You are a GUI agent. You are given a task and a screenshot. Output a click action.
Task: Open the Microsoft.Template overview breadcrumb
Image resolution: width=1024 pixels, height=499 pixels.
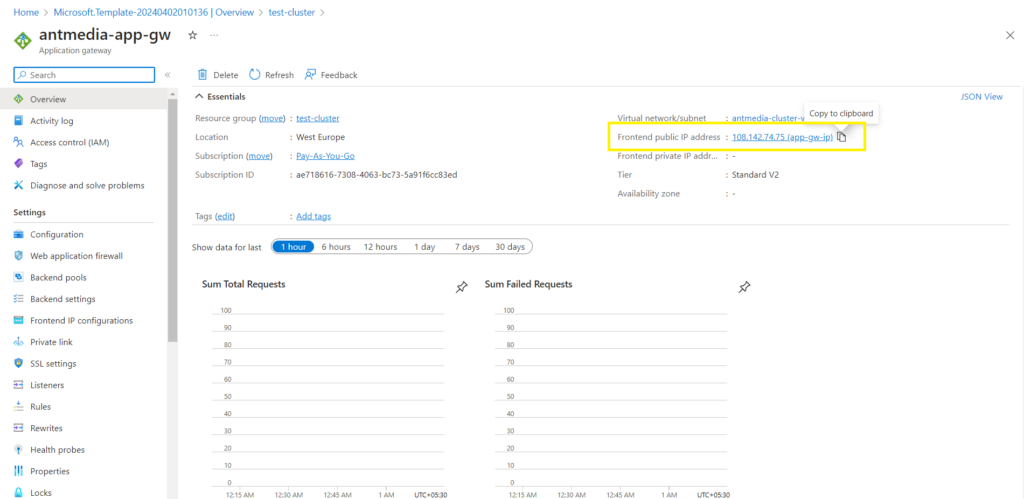tap(153, 12)
